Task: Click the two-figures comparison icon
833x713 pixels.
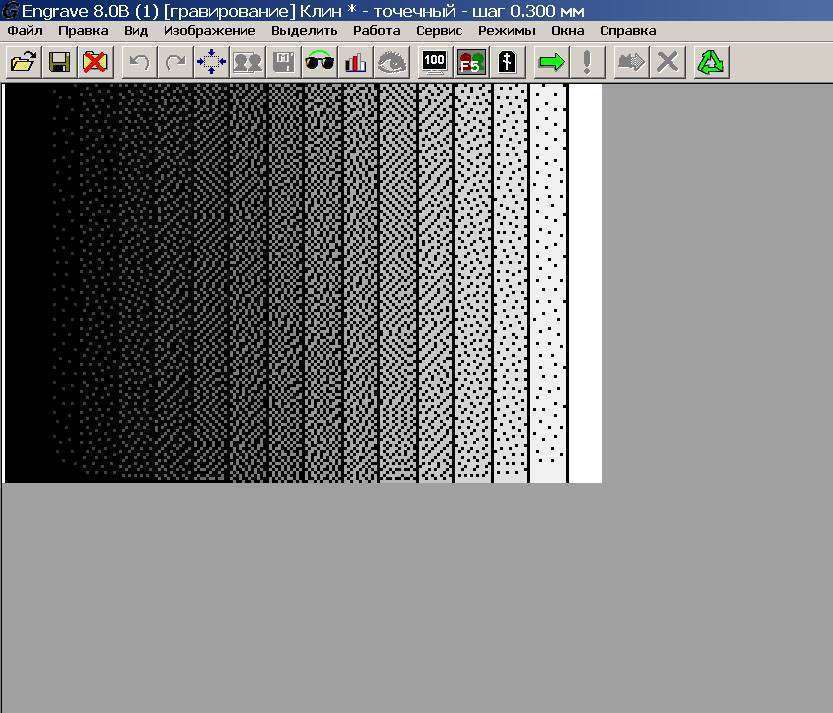Action: pos(246,61)
